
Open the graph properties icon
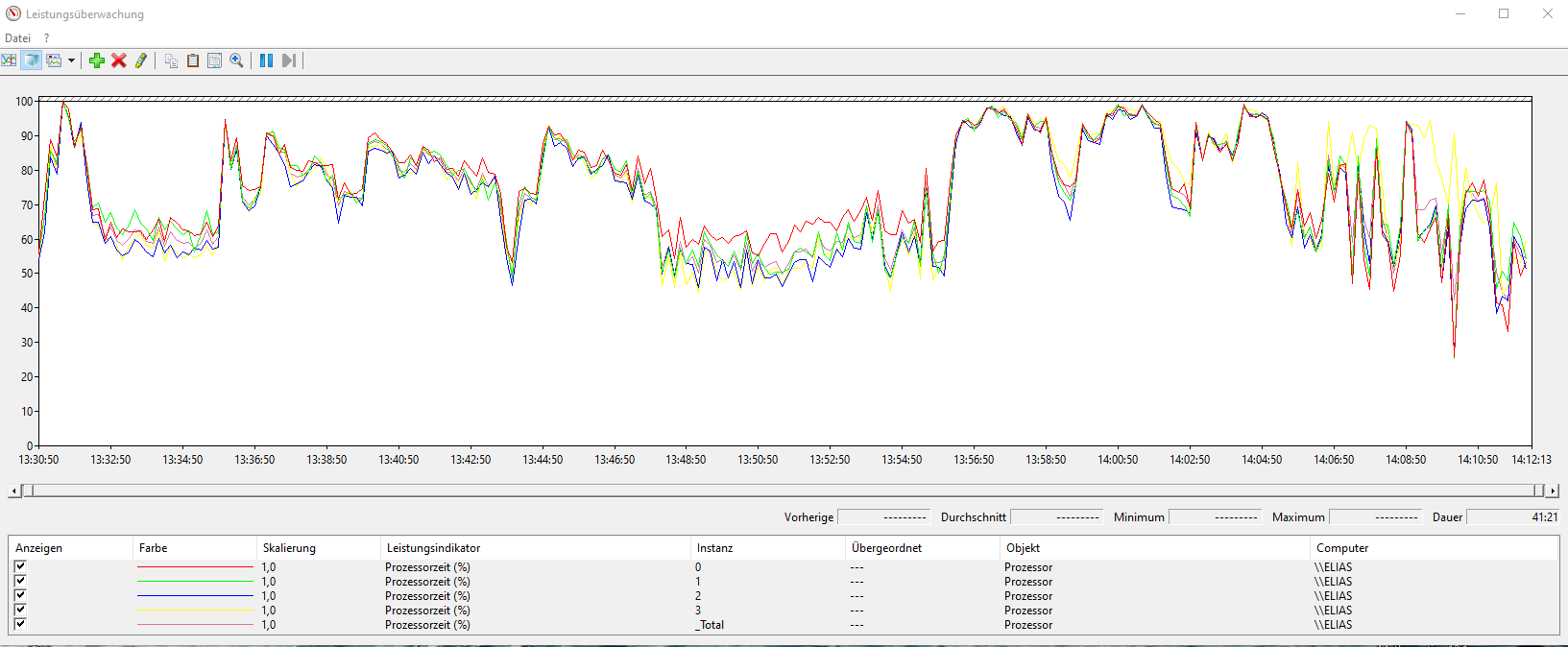(x=214, y=60)
